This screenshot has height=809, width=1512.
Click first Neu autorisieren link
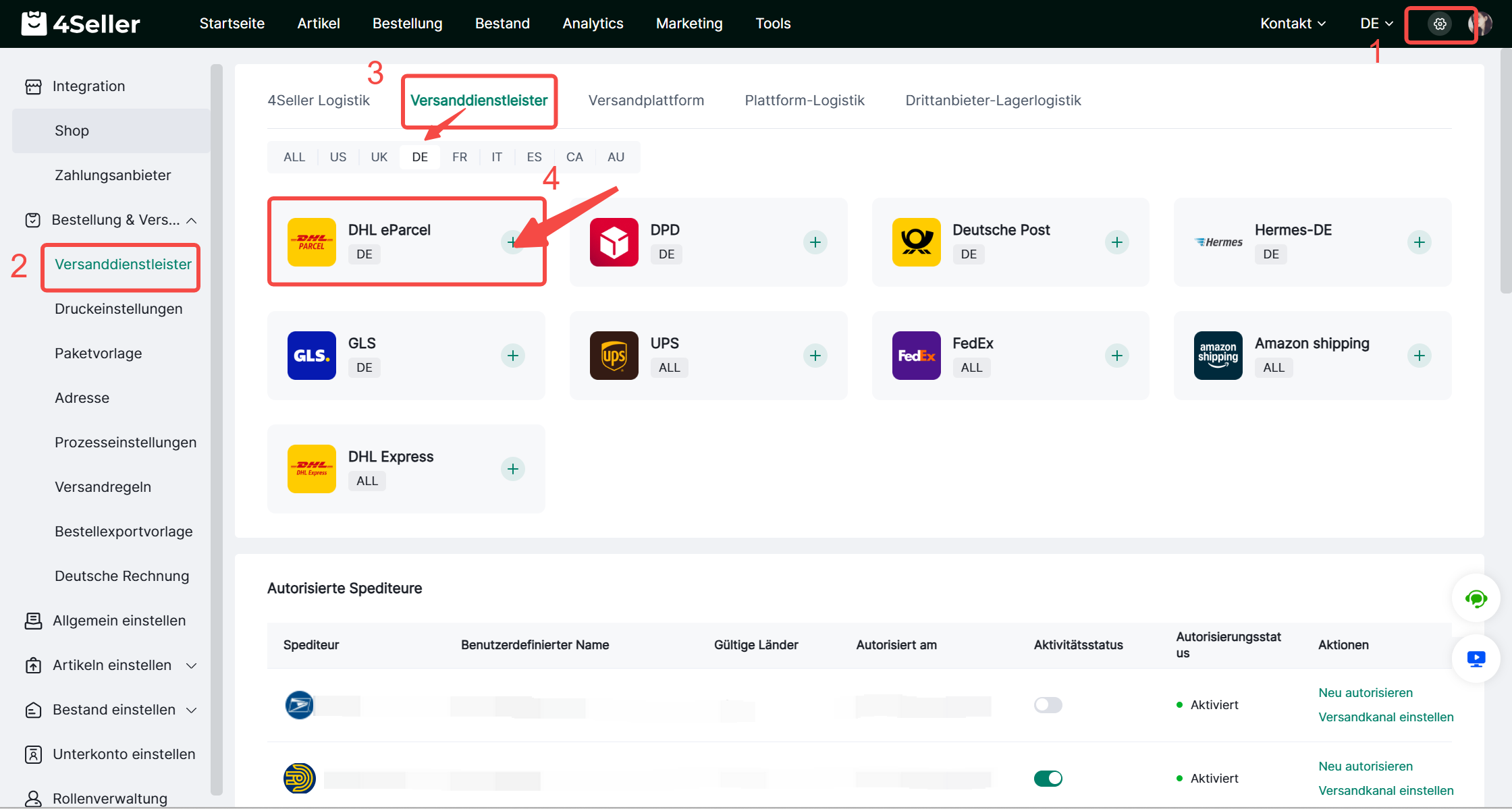point(1365,693)
